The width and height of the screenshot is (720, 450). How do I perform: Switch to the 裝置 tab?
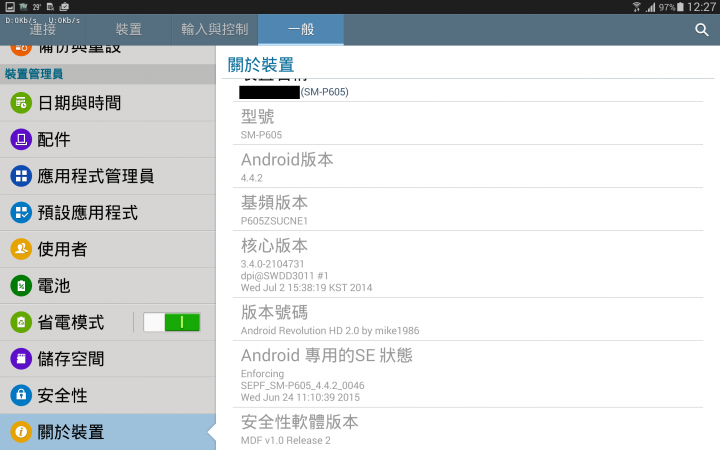[129, 30]
